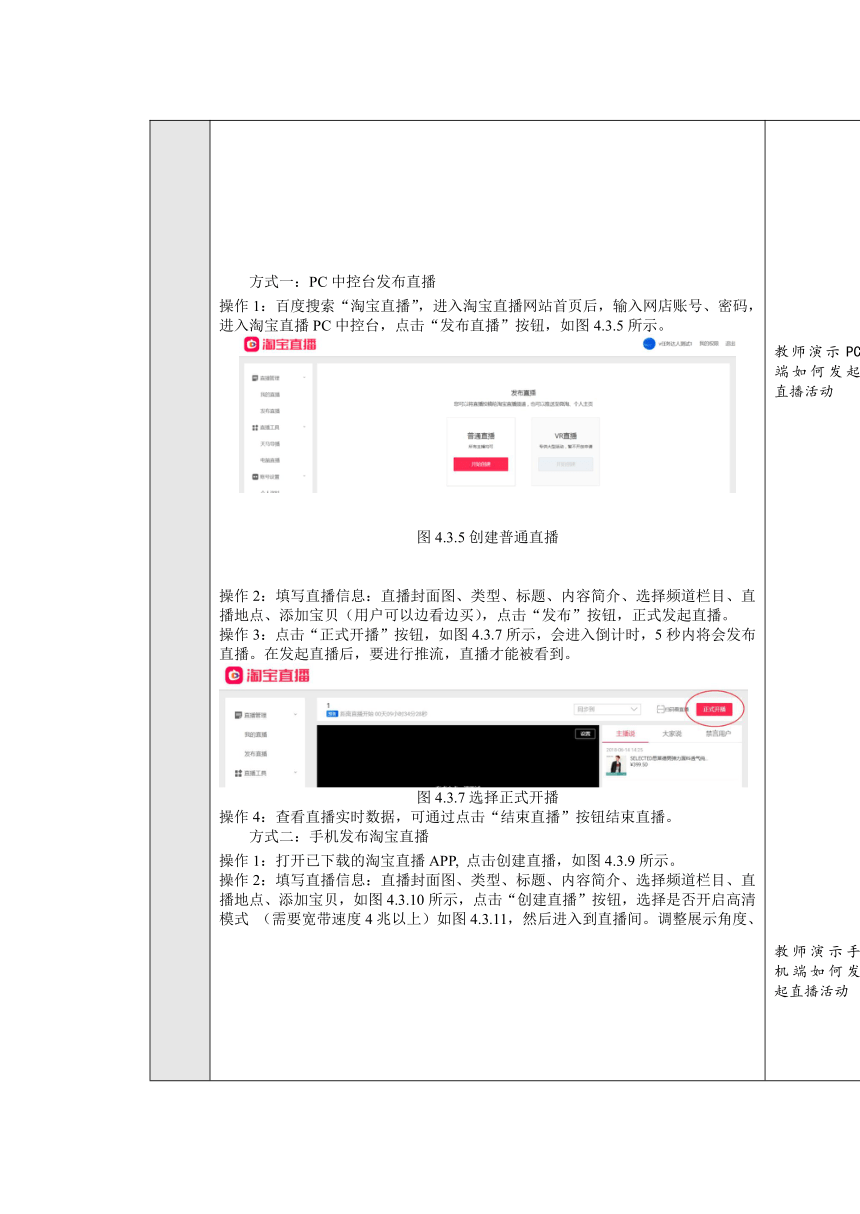Click the 淘宝直播 logo in the figure 4.3.5 screenshot
This screenshot has width=860, height=1214.
pos(279,344)
